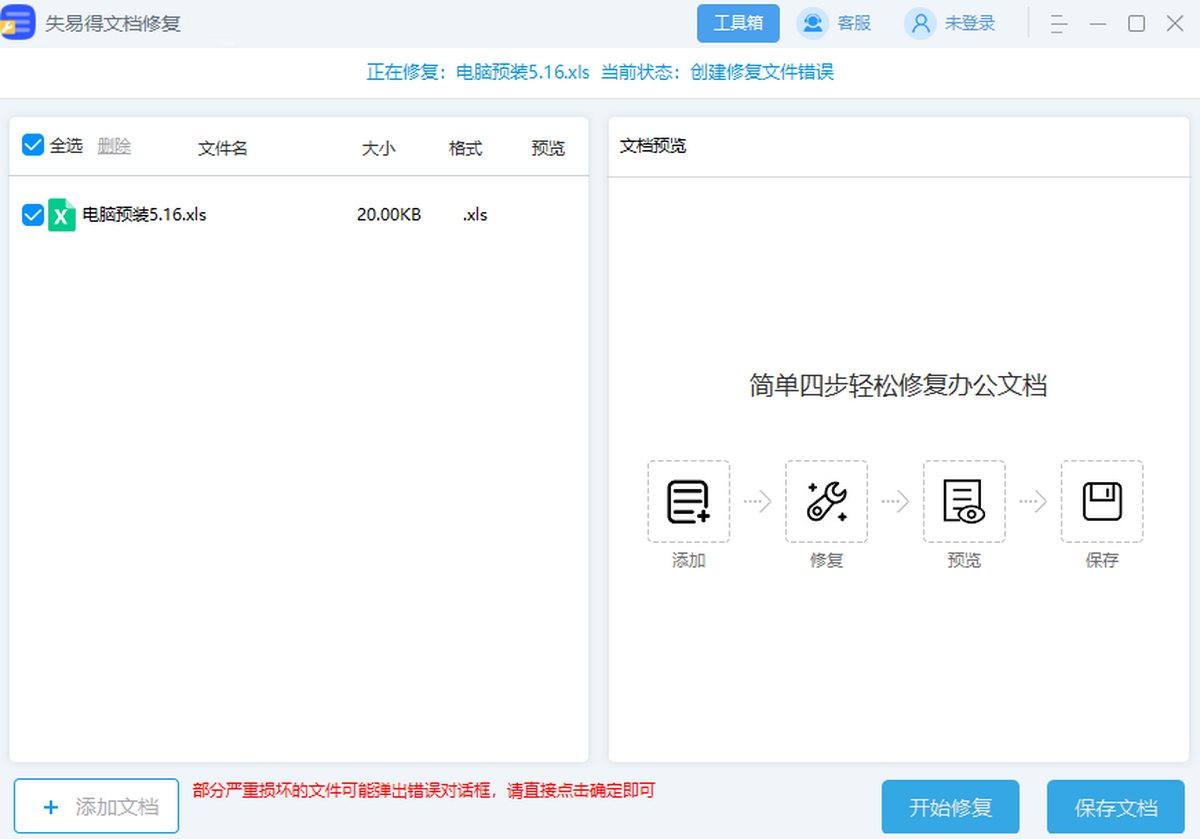
Task: Click the 删除 delete link
Action: pos(114,146)
